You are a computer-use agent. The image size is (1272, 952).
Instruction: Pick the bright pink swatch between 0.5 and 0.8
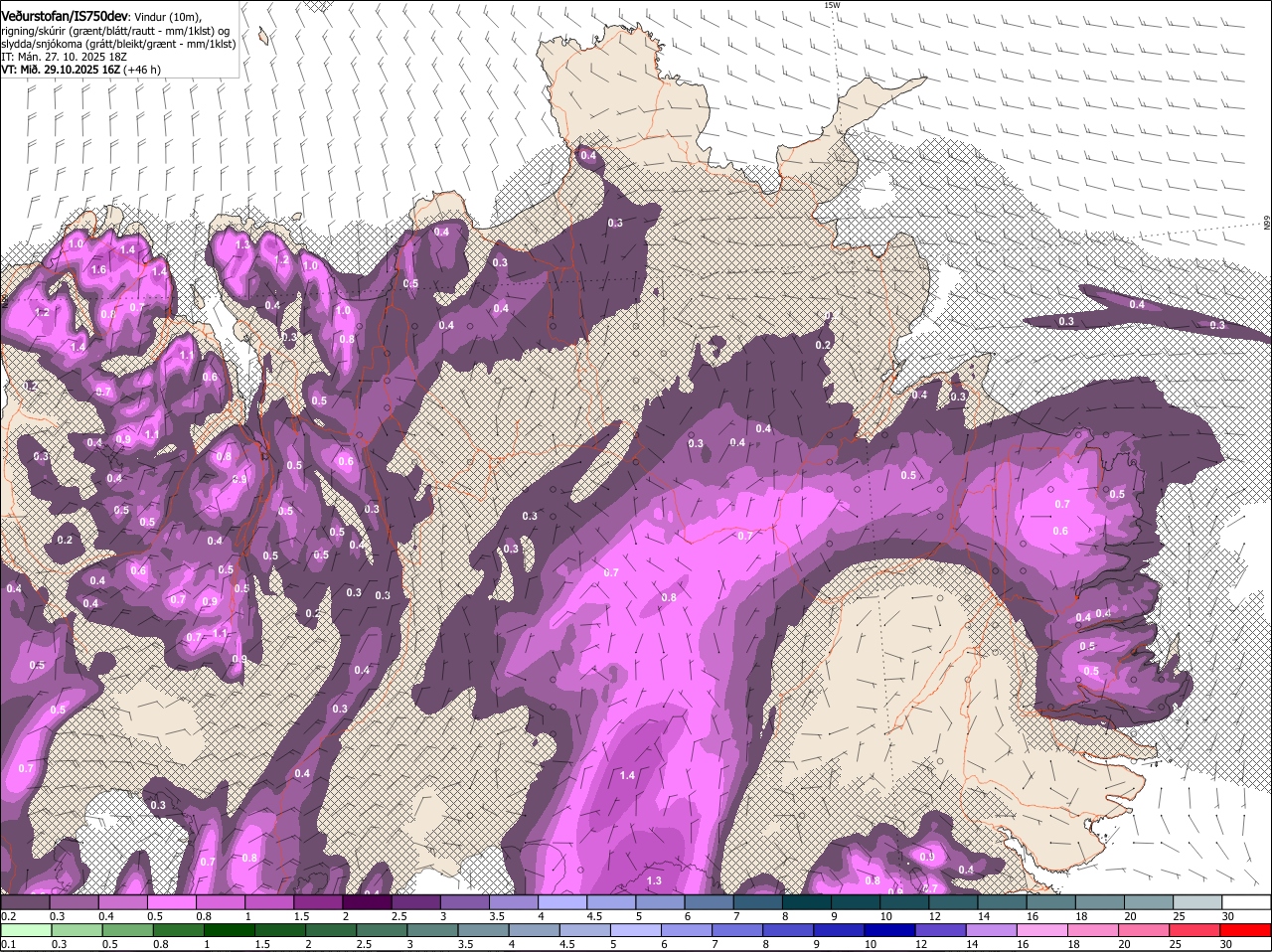coord(172,902)
